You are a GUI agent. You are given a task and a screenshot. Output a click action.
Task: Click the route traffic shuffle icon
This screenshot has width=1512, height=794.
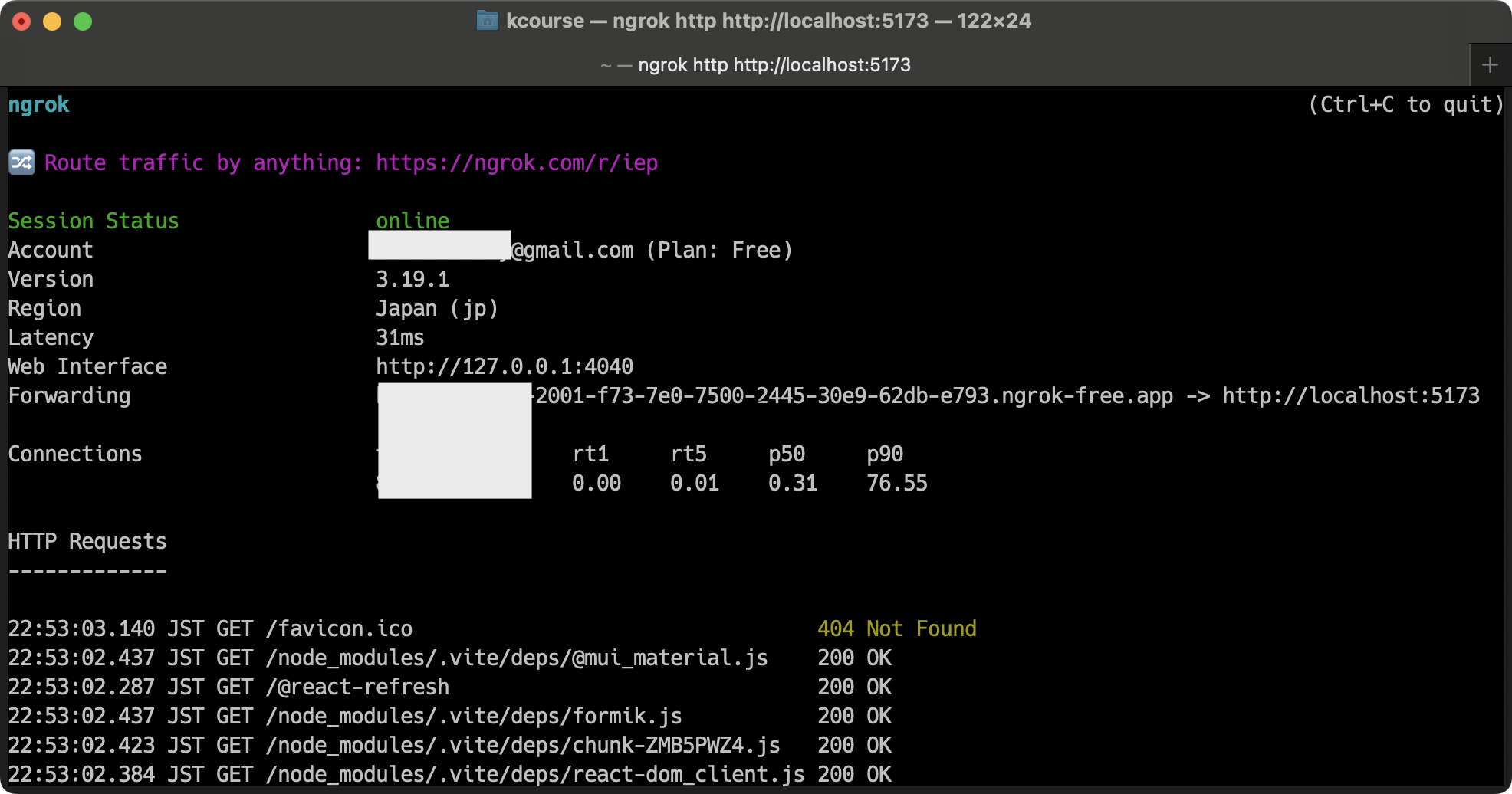pyautogui.click(x=21, y=162)
